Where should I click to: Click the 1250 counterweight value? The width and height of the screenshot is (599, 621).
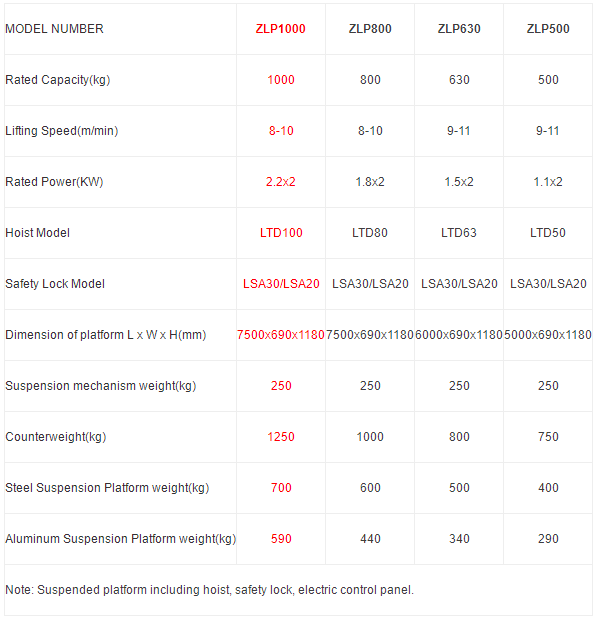281,437
